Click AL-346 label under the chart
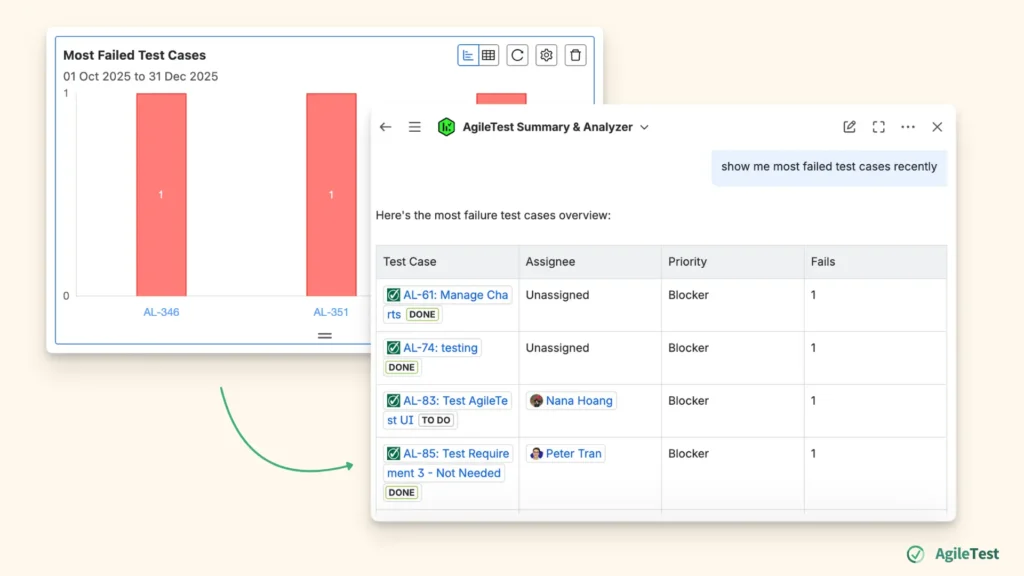 [161, 312]
